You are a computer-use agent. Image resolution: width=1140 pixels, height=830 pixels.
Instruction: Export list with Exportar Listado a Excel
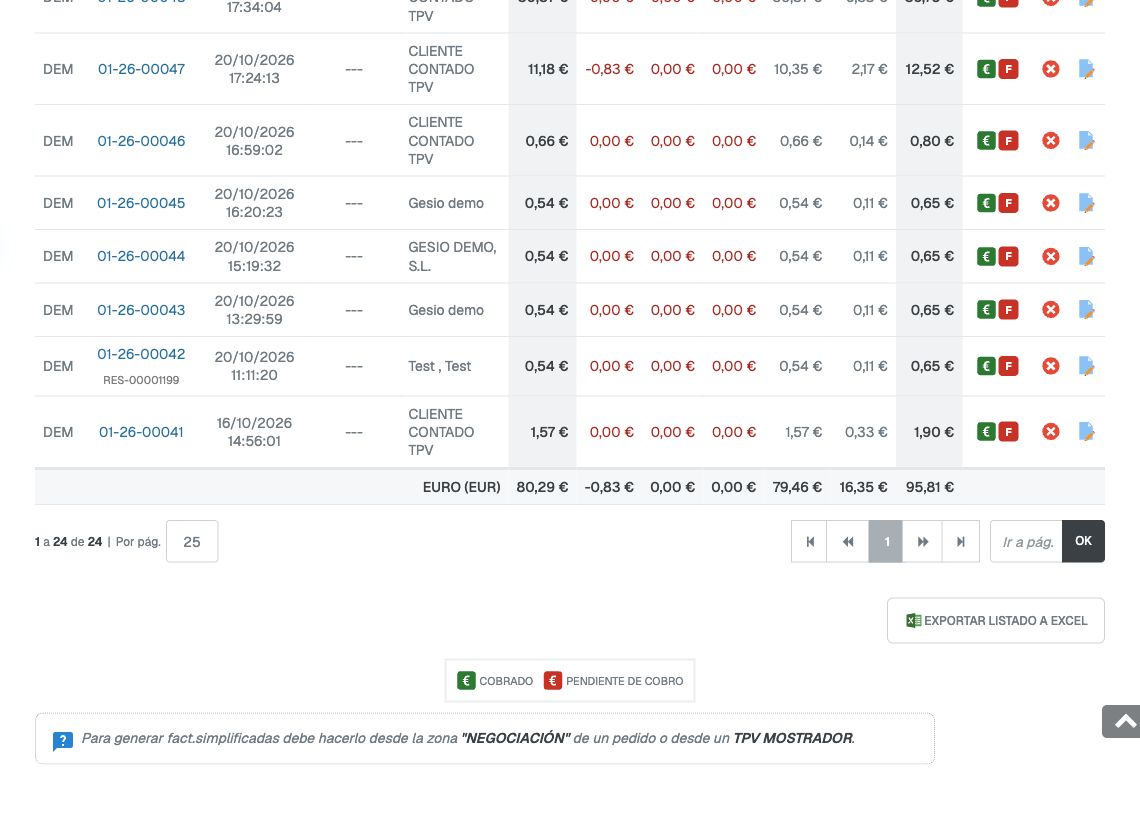(x=996, y=621)
